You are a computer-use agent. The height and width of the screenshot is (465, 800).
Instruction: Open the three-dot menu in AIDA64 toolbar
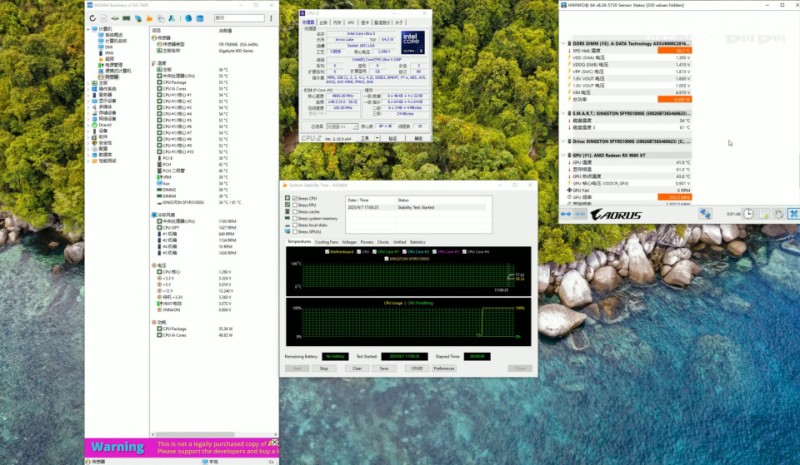[x=272, y=20]
